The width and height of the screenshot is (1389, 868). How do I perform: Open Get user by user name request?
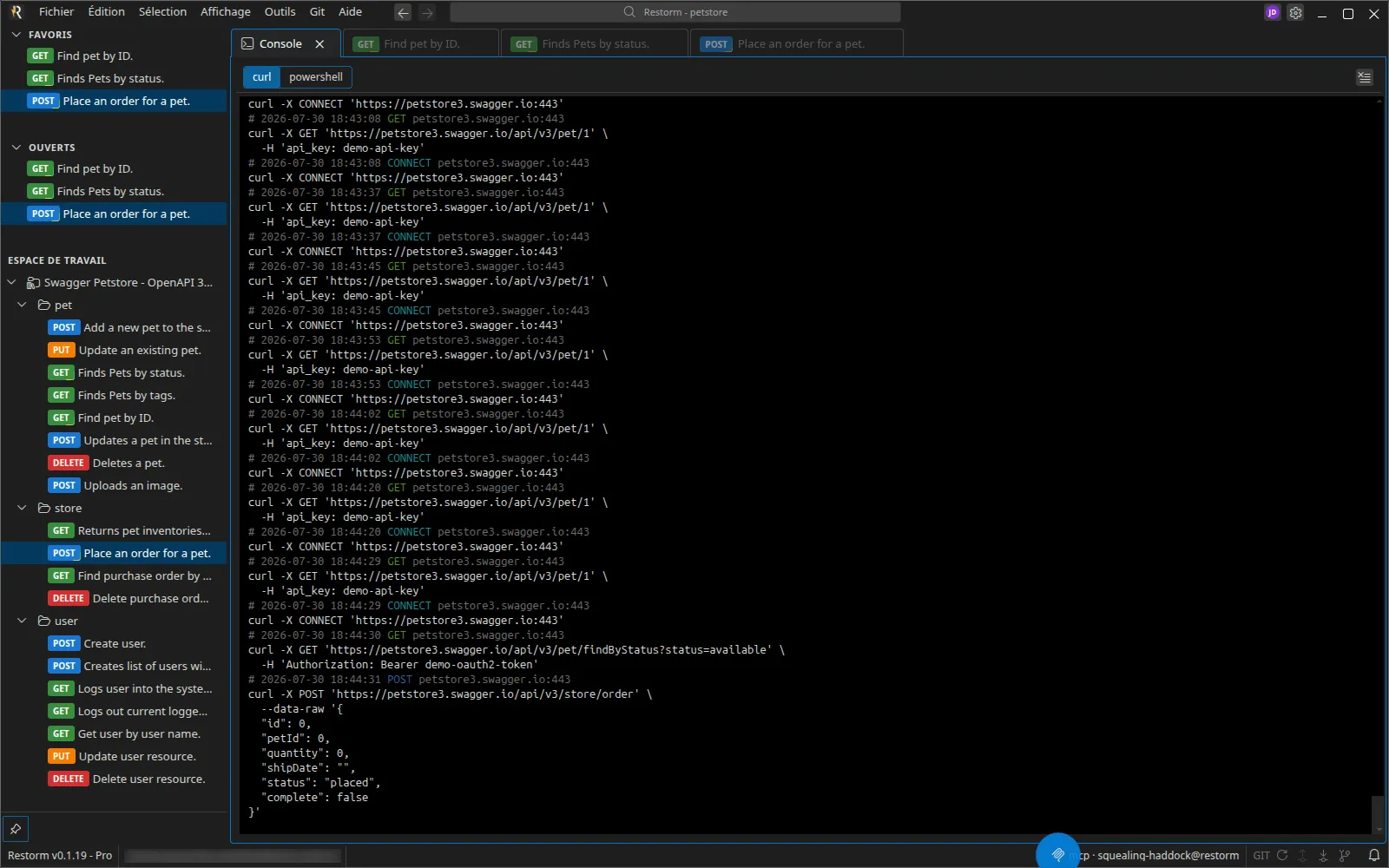pyautogui.click(x=114, y=733)
